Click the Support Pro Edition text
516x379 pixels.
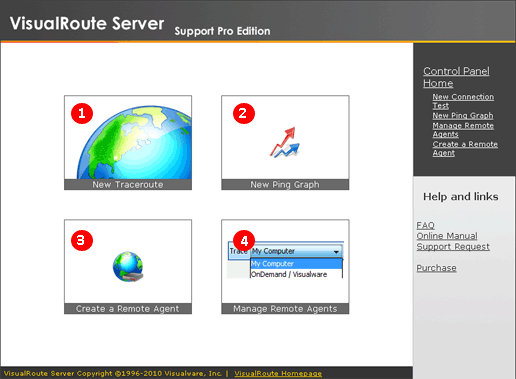coord(222,31)
